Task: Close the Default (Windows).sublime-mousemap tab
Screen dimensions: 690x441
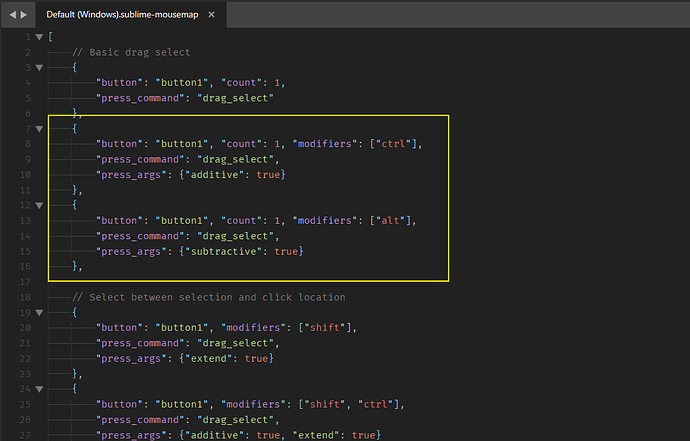Action: pos(211,15)
